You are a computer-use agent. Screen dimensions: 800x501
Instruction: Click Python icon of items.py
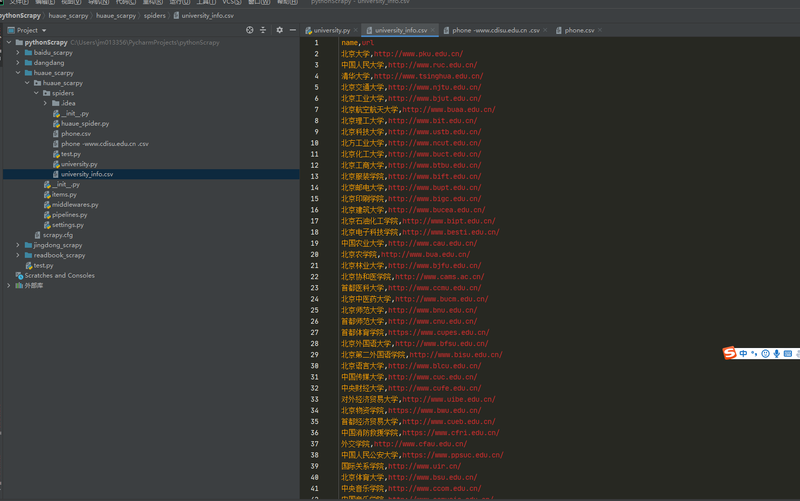click(x=47, y=194)
